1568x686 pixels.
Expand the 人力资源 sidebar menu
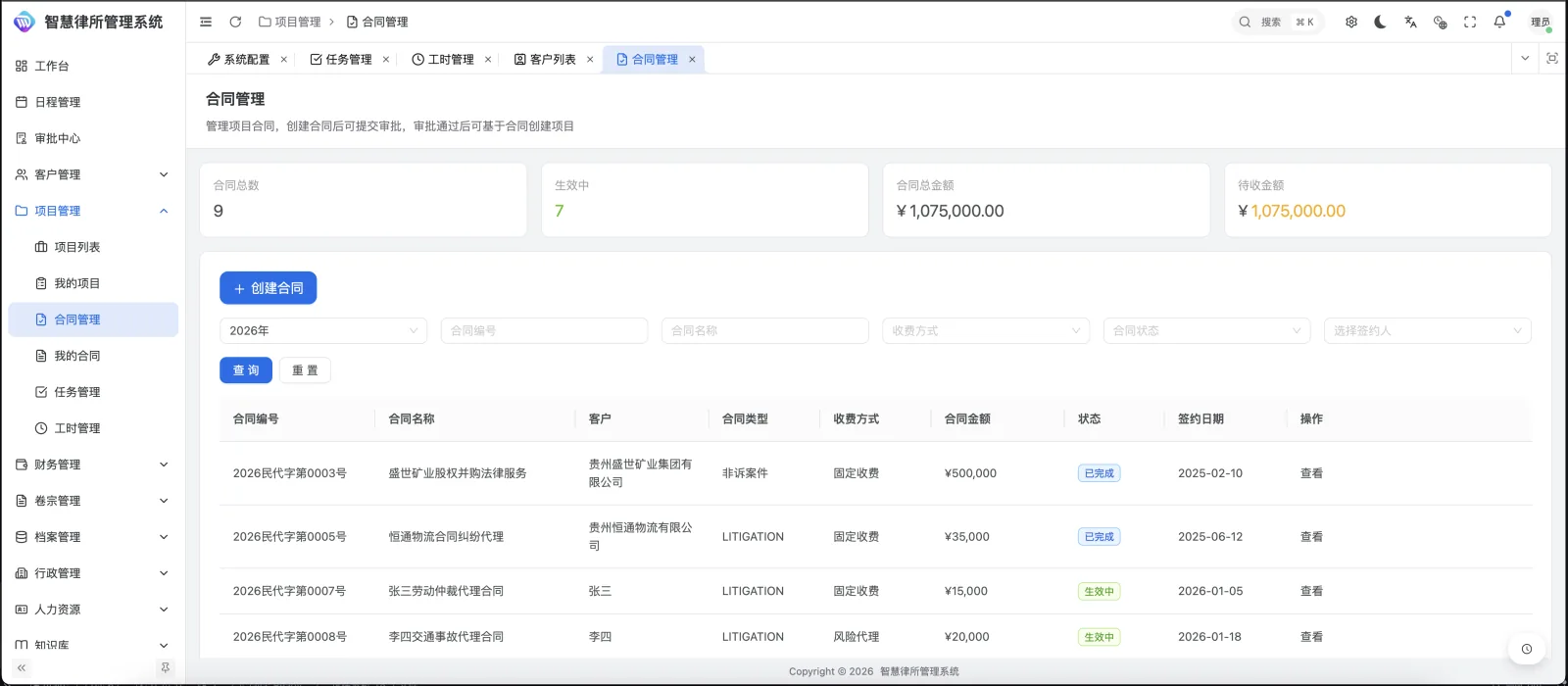(x=93, y=610)
